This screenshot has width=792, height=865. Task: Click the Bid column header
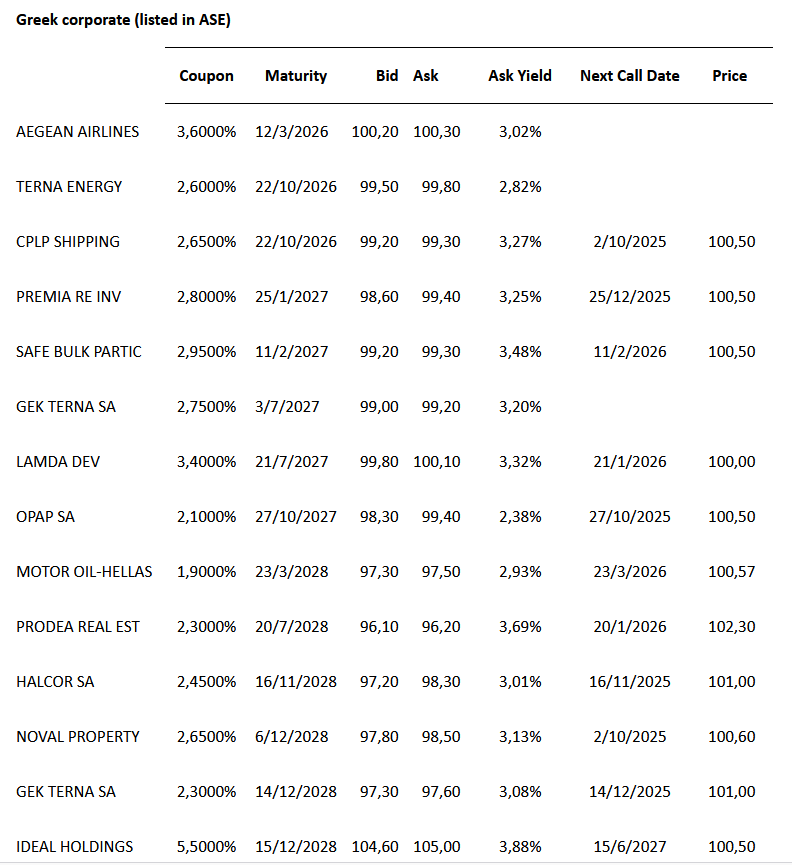(387, 76)
